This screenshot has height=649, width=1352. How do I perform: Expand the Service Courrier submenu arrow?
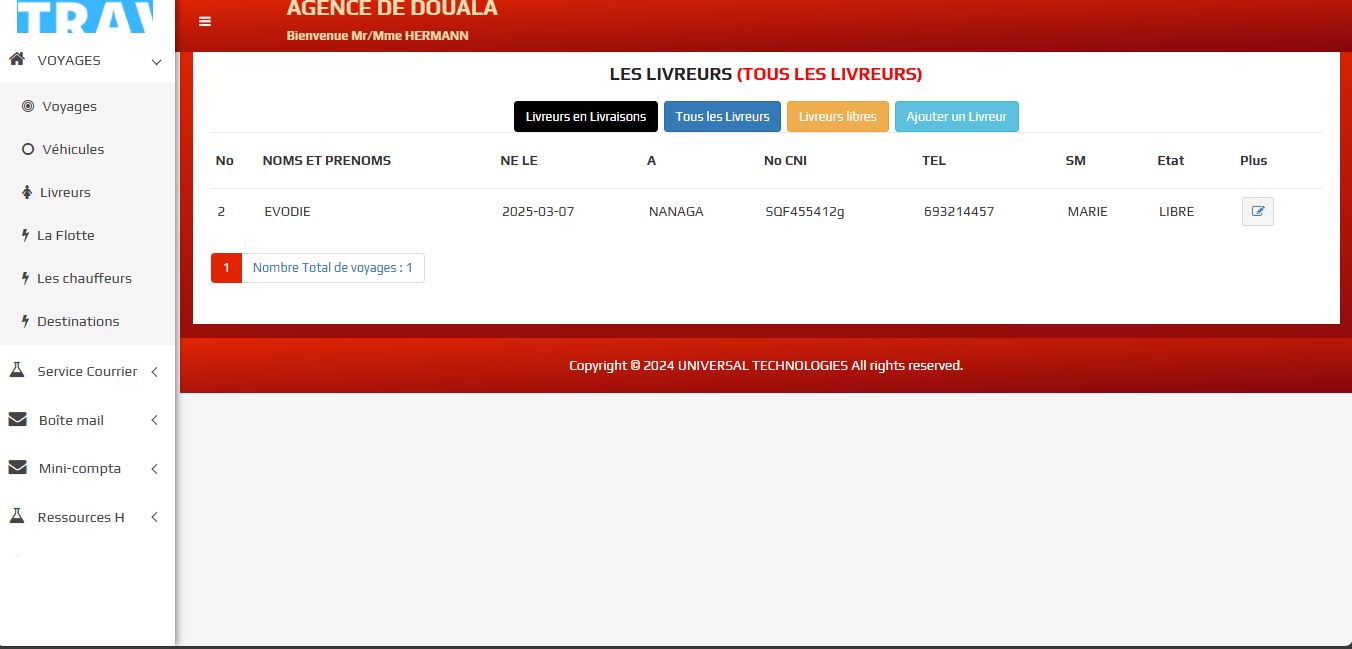pos(154,371)
